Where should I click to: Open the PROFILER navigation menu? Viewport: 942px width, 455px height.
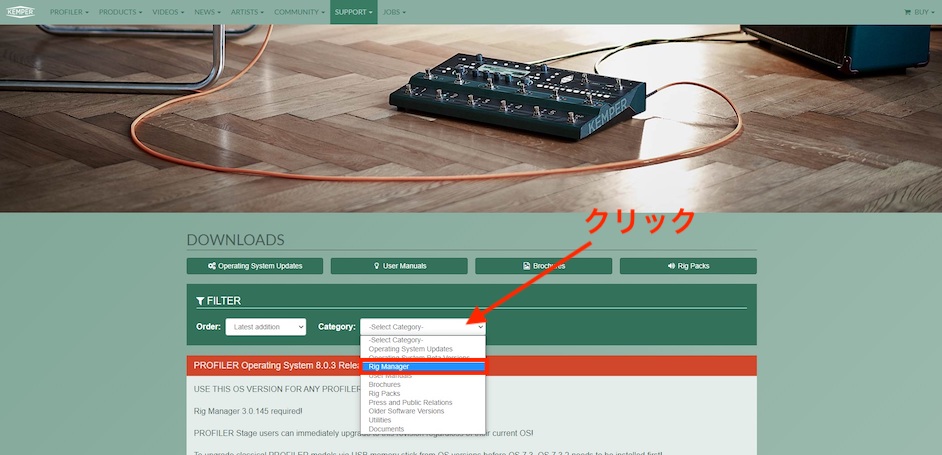point(69,12)
